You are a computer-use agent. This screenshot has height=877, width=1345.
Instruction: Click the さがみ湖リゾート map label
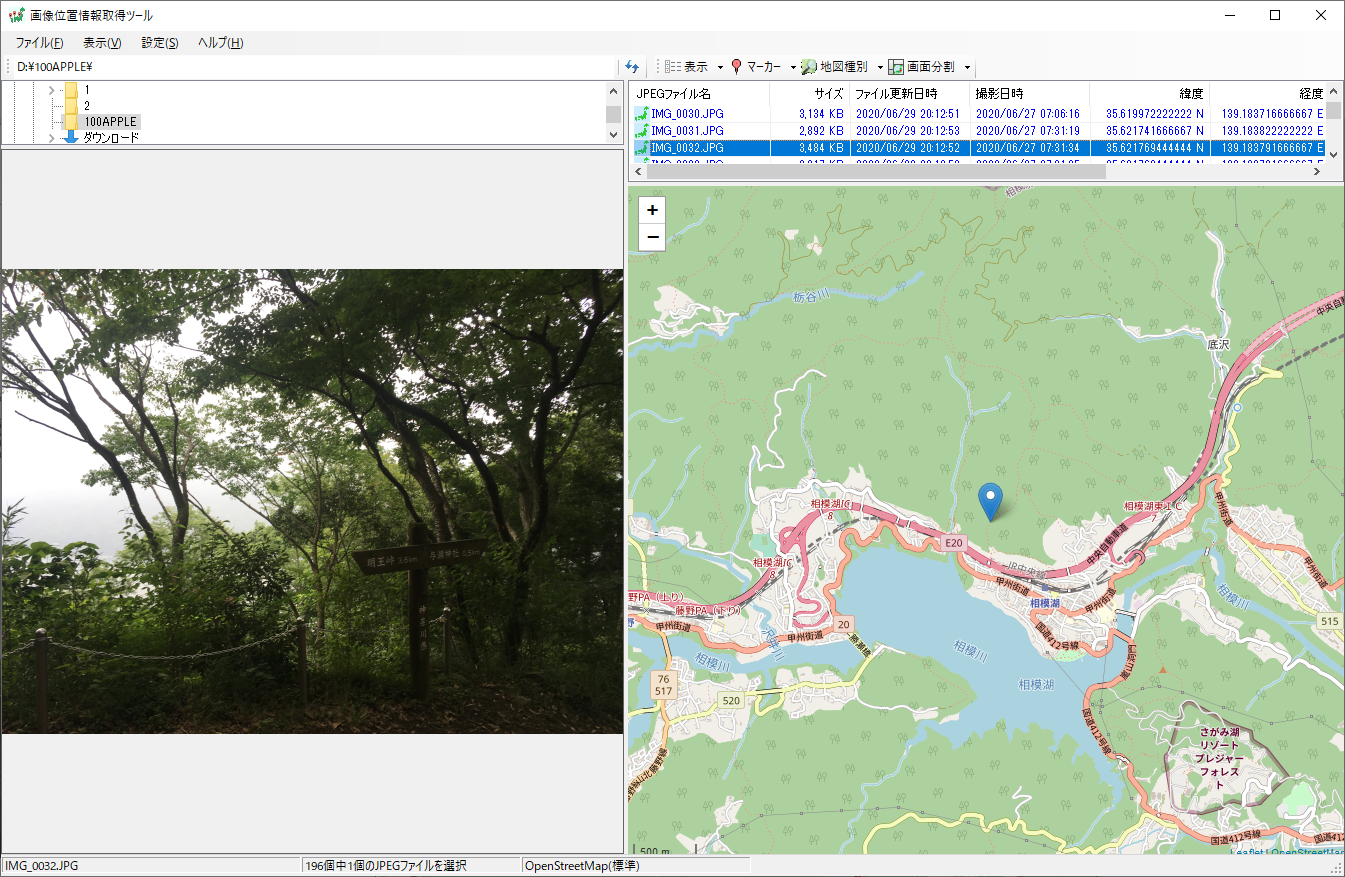coord(1219,758)
